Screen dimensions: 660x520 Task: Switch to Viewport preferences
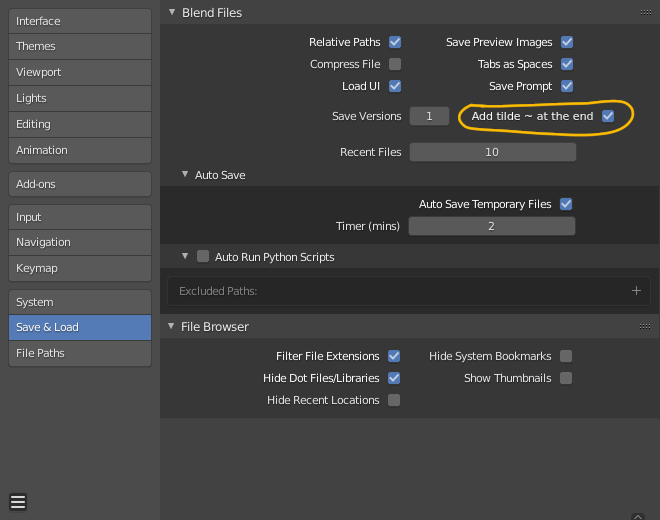click(x=80, y=72)
